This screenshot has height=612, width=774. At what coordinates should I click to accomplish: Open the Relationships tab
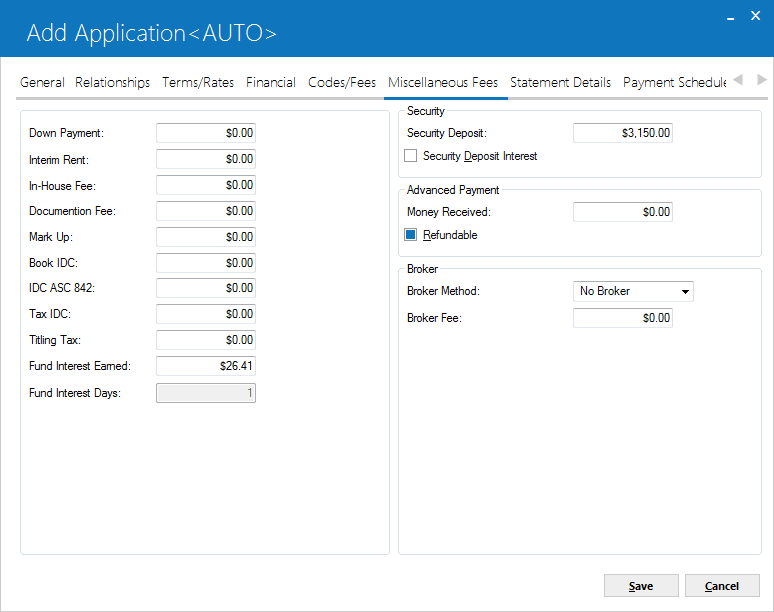113,82
